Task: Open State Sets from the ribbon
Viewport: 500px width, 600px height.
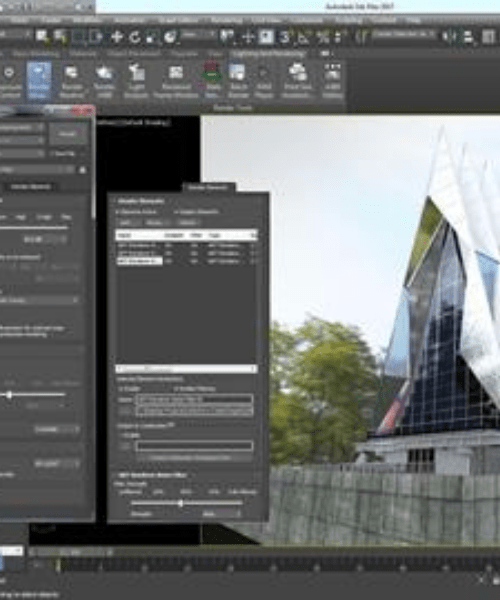Action: click(212, 81)
